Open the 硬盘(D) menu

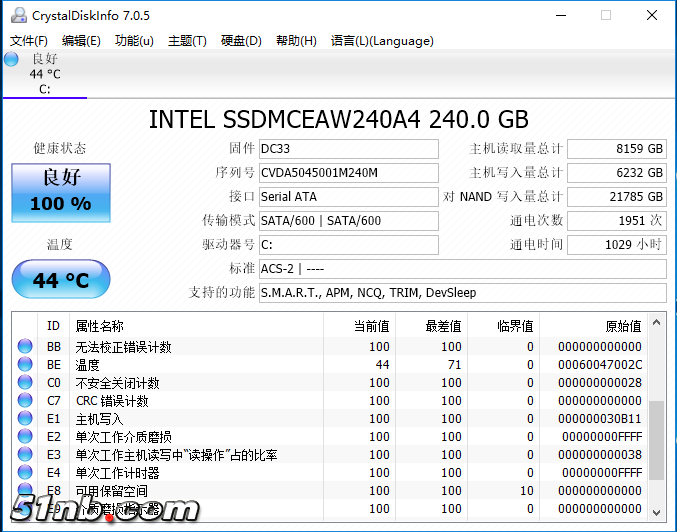[241, 41]
